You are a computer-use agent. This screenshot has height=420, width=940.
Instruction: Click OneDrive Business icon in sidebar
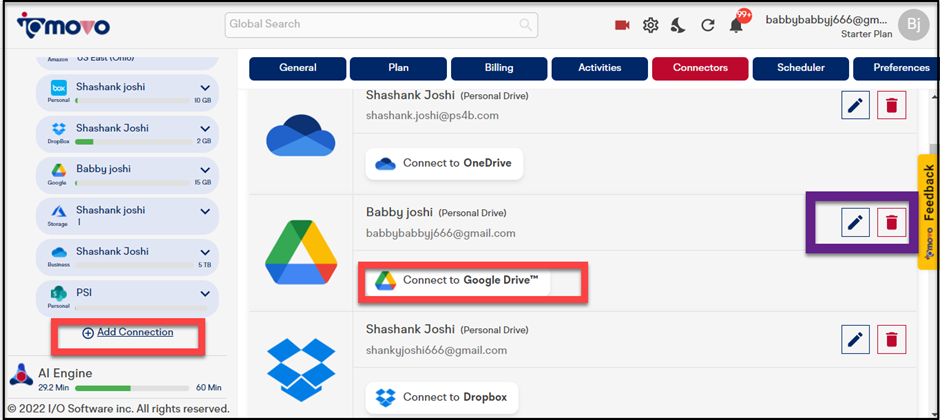[x=59, y=252]
